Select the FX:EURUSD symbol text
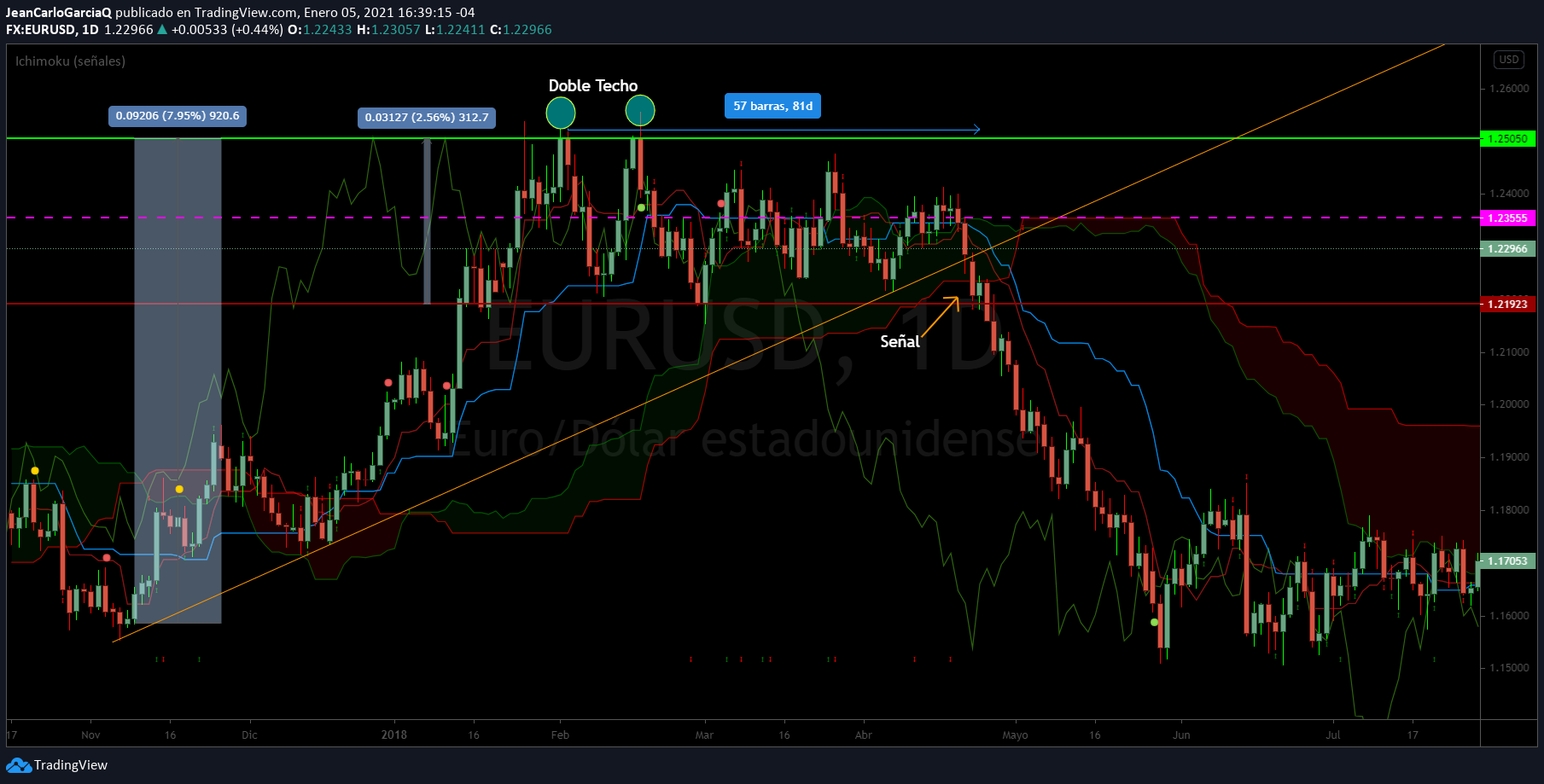Viewport: 1544px width, 784px height. (40, 30)
